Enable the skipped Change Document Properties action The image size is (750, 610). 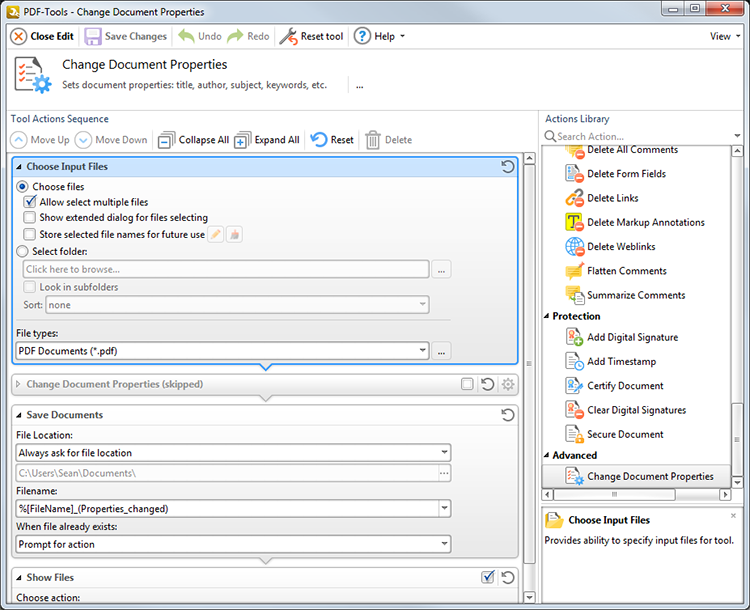point(467,384)
